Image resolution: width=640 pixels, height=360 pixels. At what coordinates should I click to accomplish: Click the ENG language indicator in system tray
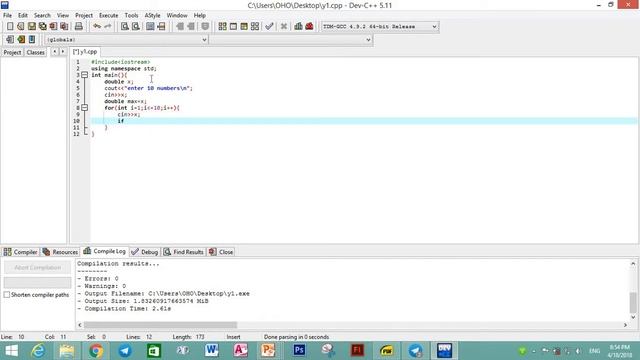tap(594, 351)
